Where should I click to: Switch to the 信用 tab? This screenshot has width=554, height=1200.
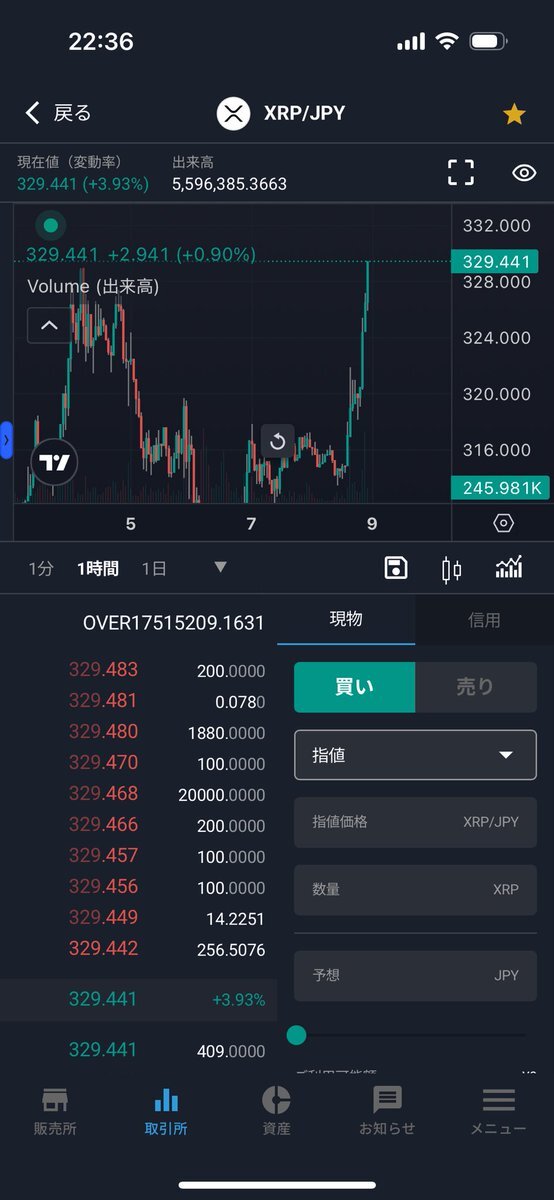(484, 620)
